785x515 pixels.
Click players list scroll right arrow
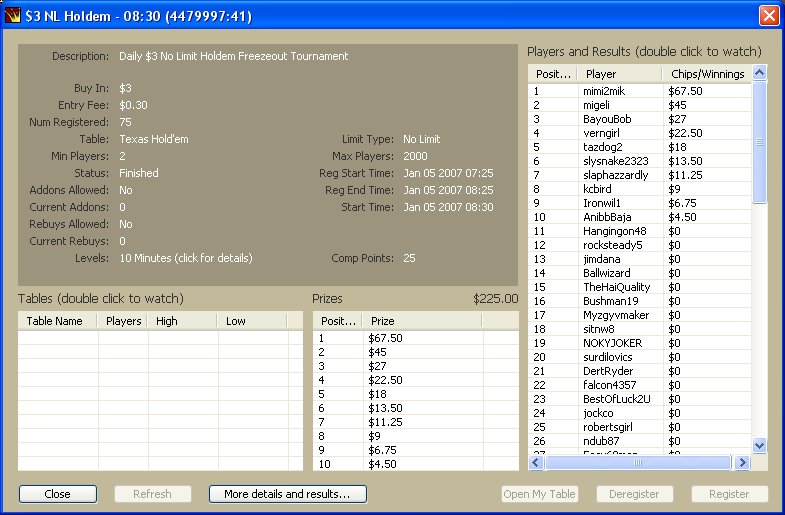click(742, 462)
